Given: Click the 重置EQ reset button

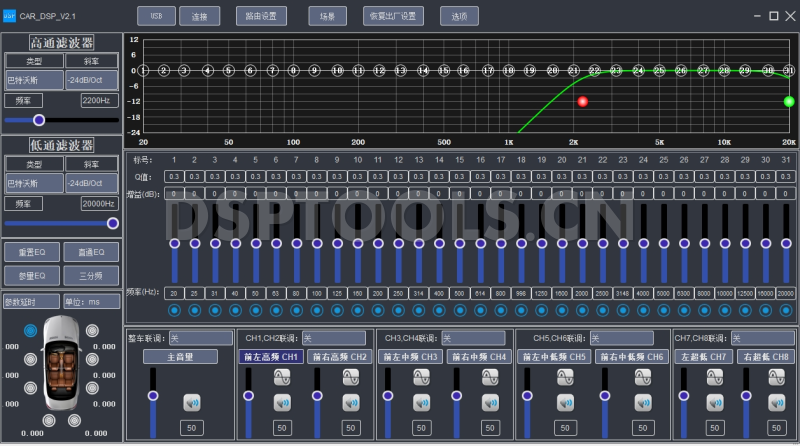Looking at the screenshot, I should point(32,251).
